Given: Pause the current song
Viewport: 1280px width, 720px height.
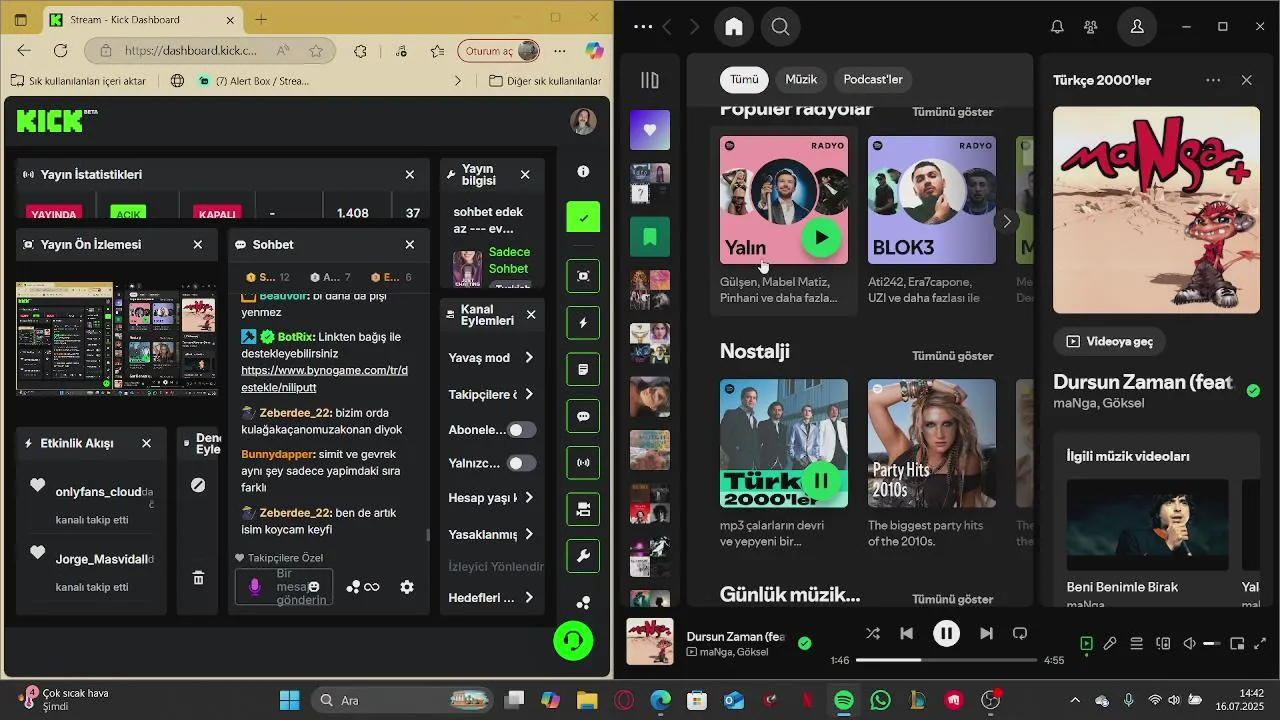Looking at the screenshot, I should [x=946, y=633].
